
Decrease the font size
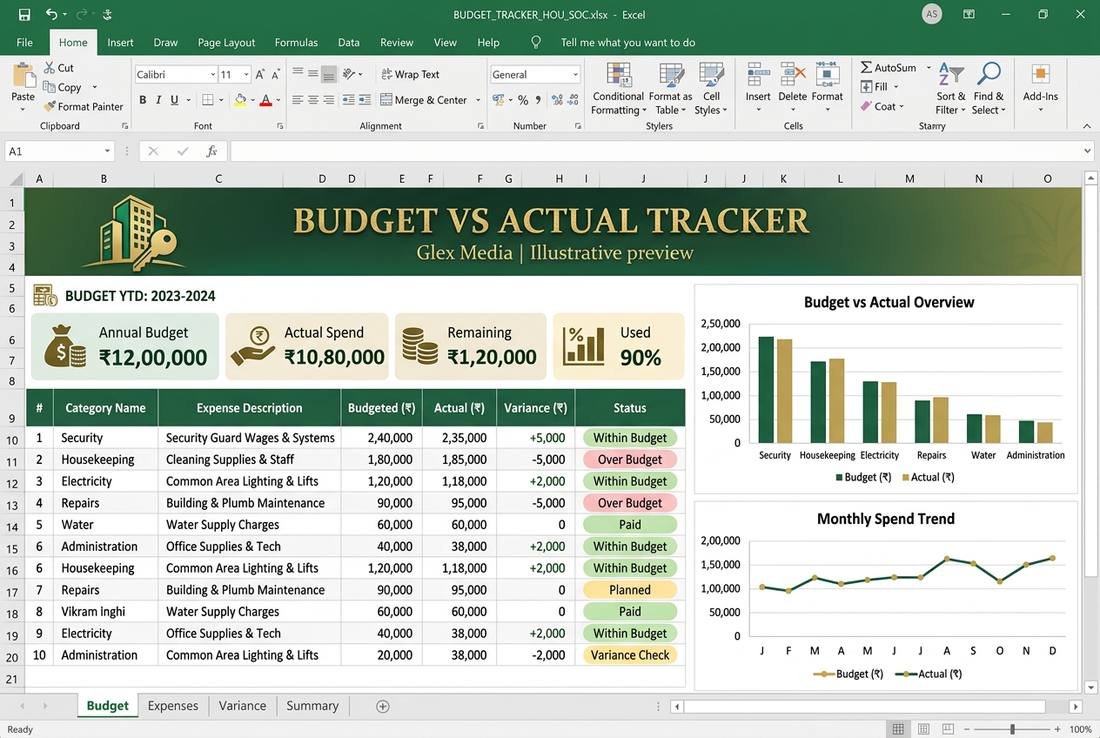coord(276,74)
